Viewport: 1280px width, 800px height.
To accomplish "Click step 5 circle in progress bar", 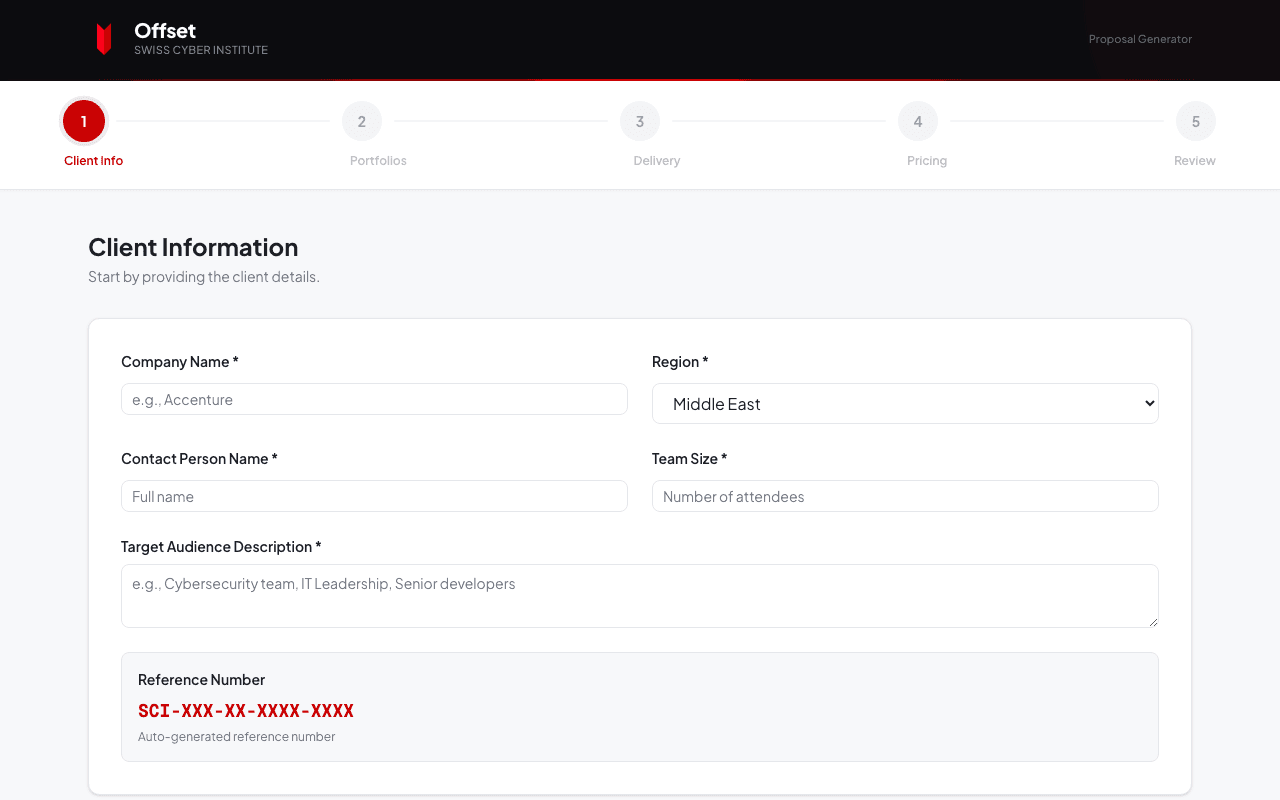I will [x=1196, y=121].
